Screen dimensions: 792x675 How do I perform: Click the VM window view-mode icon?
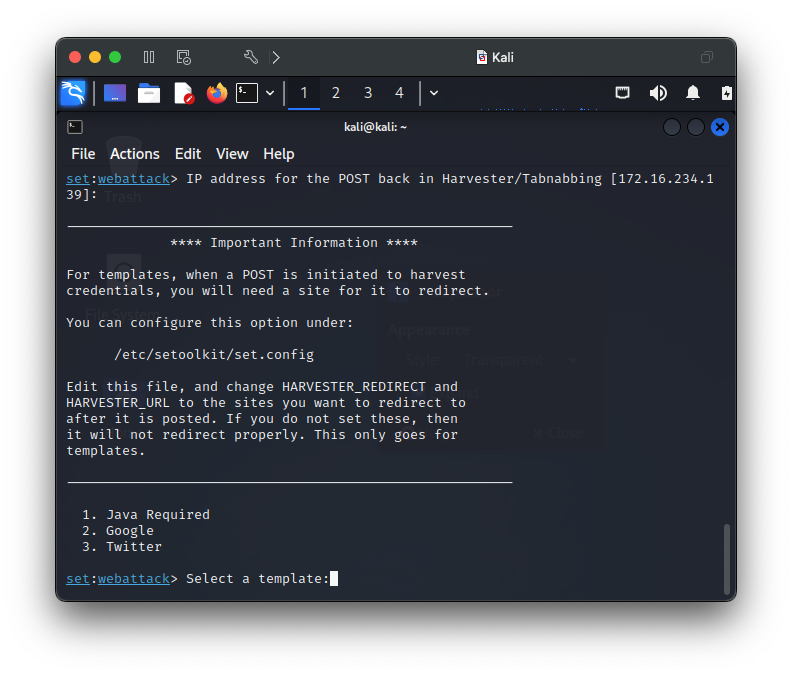pyautogui.click(x=707, y=57)
